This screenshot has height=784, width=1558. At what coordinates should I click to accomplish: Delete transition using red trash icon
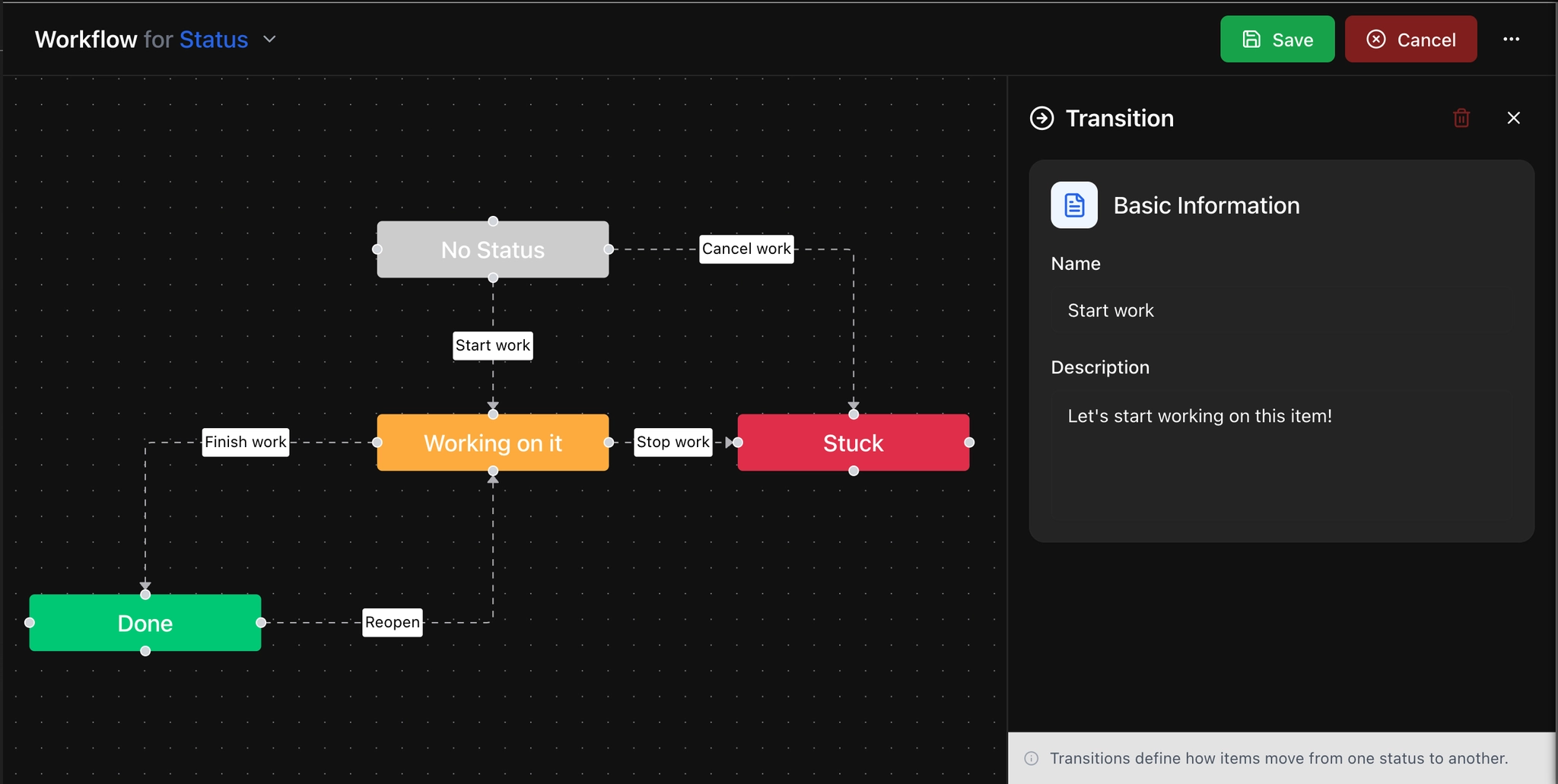(x=1461, y=118)
